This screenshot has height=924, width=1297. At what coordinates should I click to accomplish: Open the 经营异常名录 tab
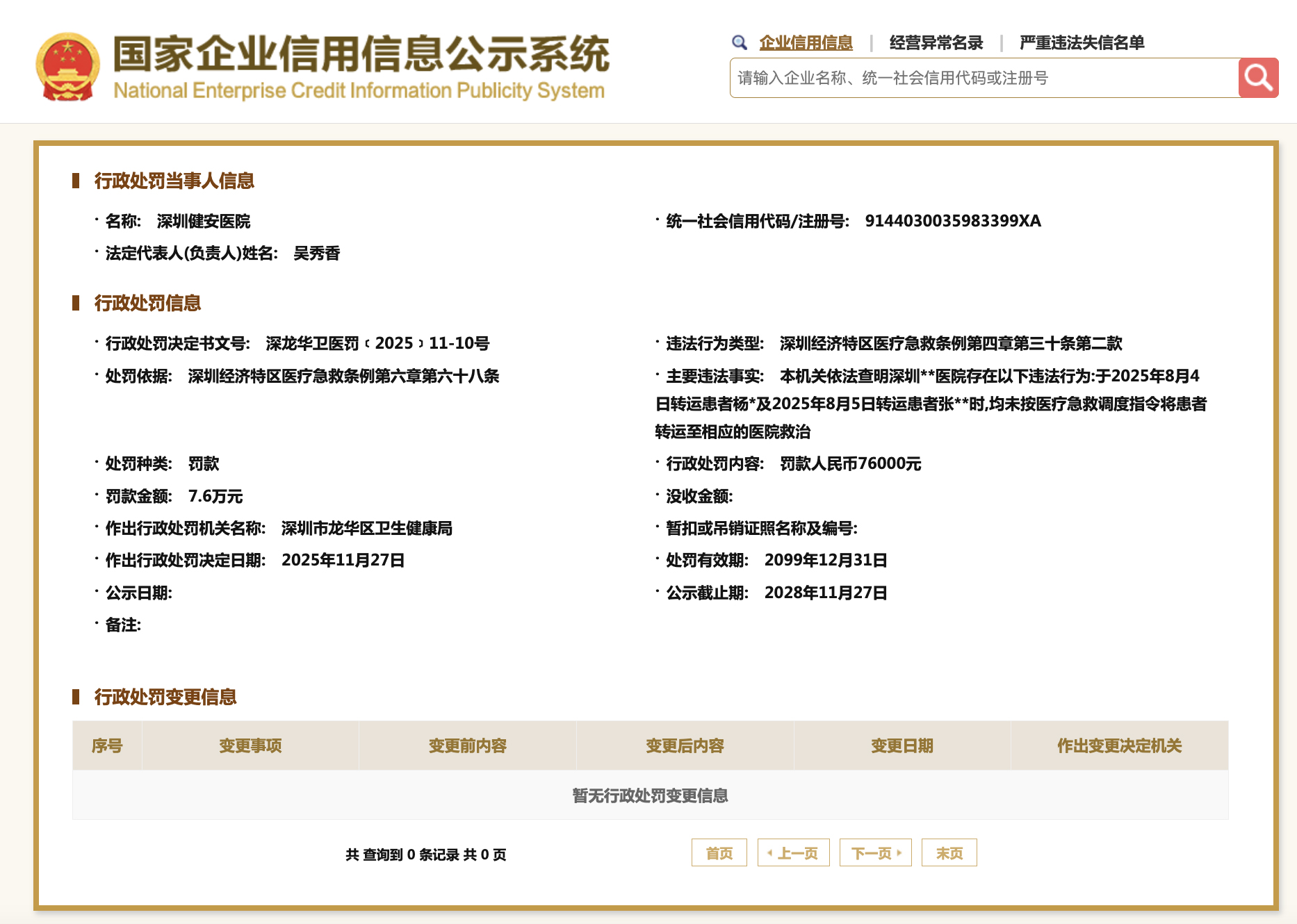point(936,42)
